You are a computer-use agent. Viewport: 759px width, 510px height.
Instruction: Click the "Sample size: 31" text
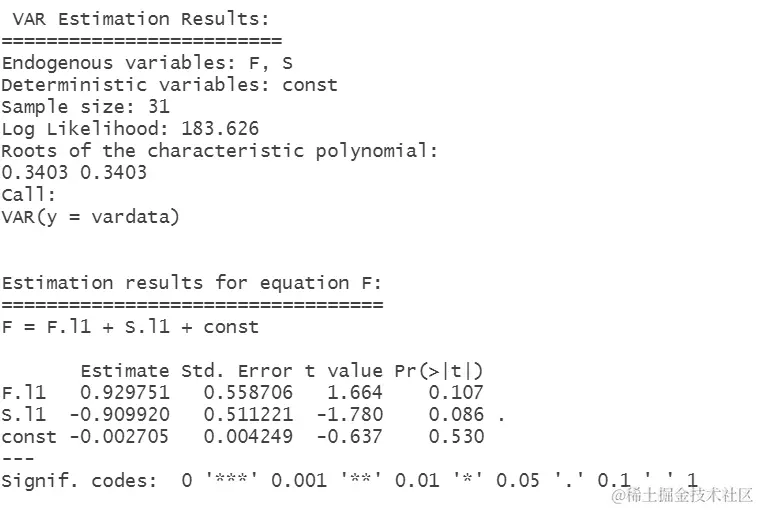[85, 107]
